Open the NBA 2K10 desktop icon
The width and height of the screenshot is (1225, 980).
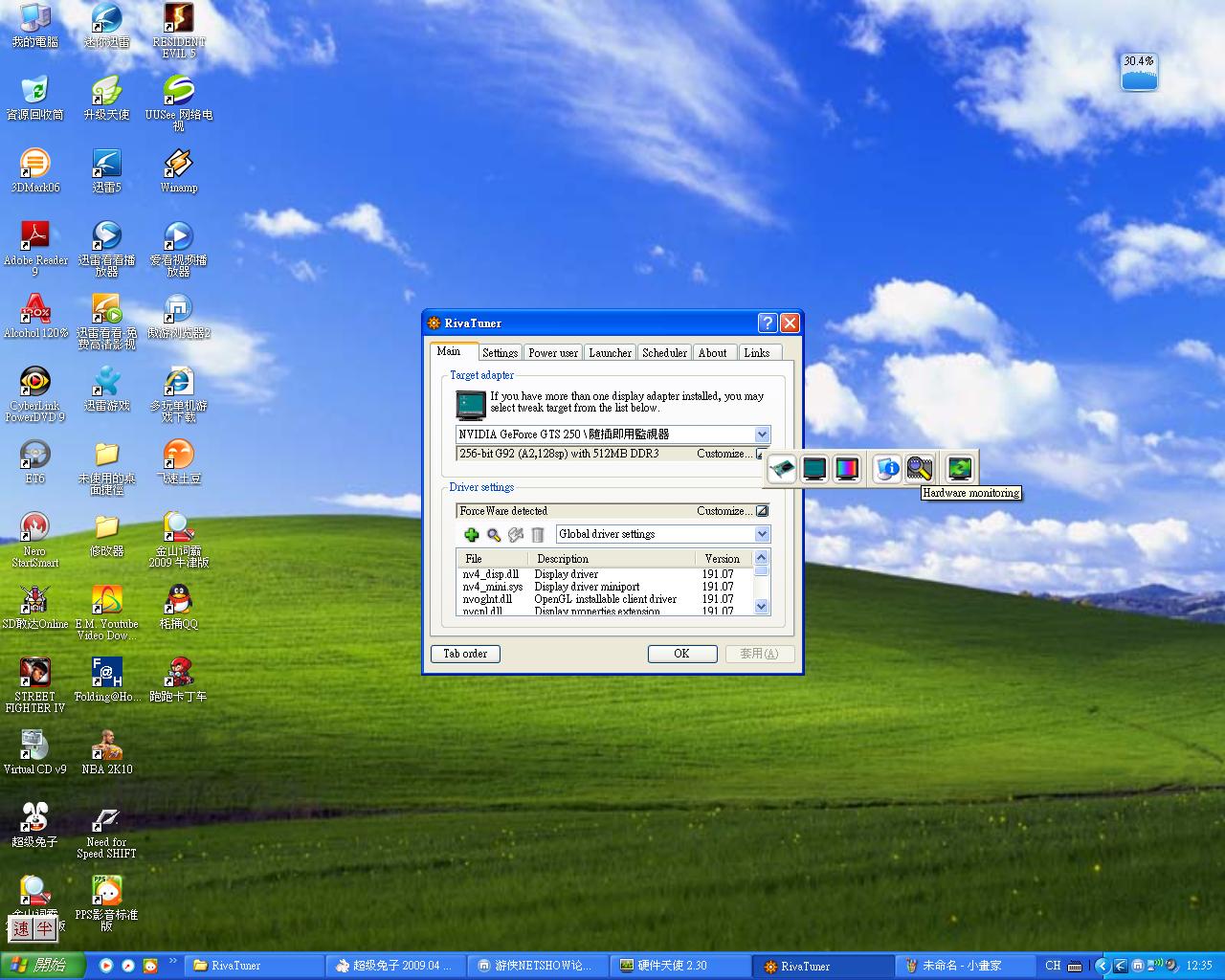click(x=107, y=751)
